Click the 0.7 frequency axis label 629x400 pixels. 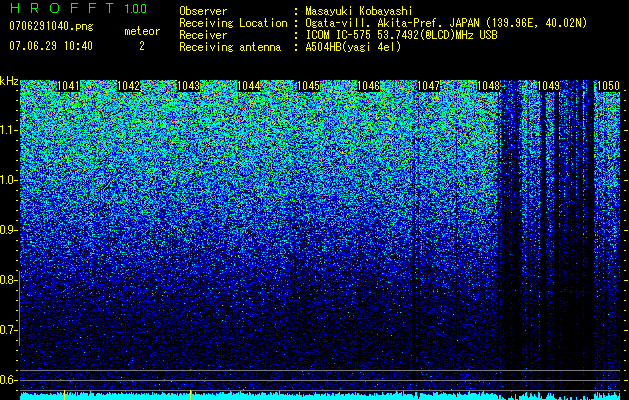click(x=9, y=330)
